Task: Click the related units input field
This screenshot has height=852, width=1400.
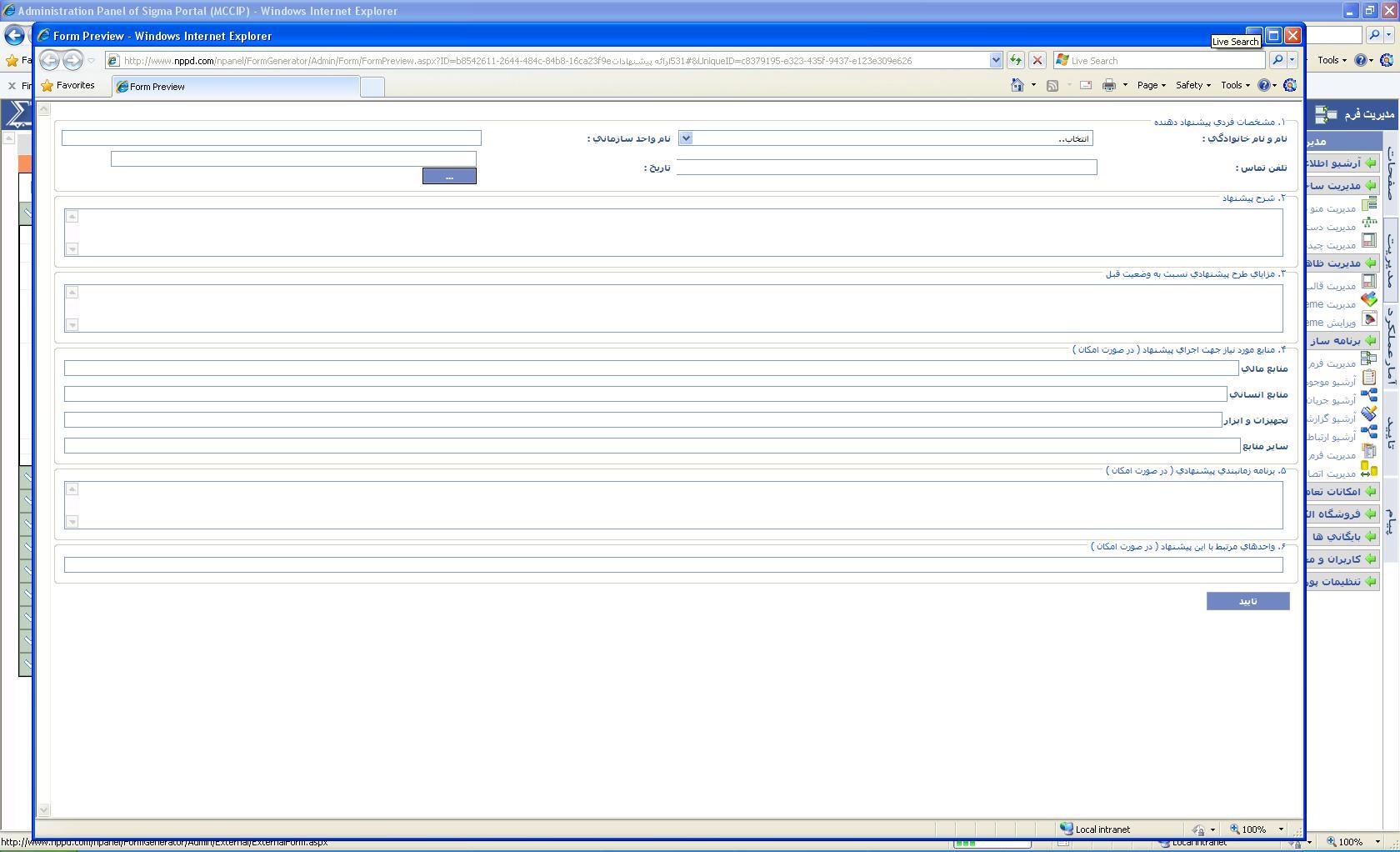Action: (673, 564)
